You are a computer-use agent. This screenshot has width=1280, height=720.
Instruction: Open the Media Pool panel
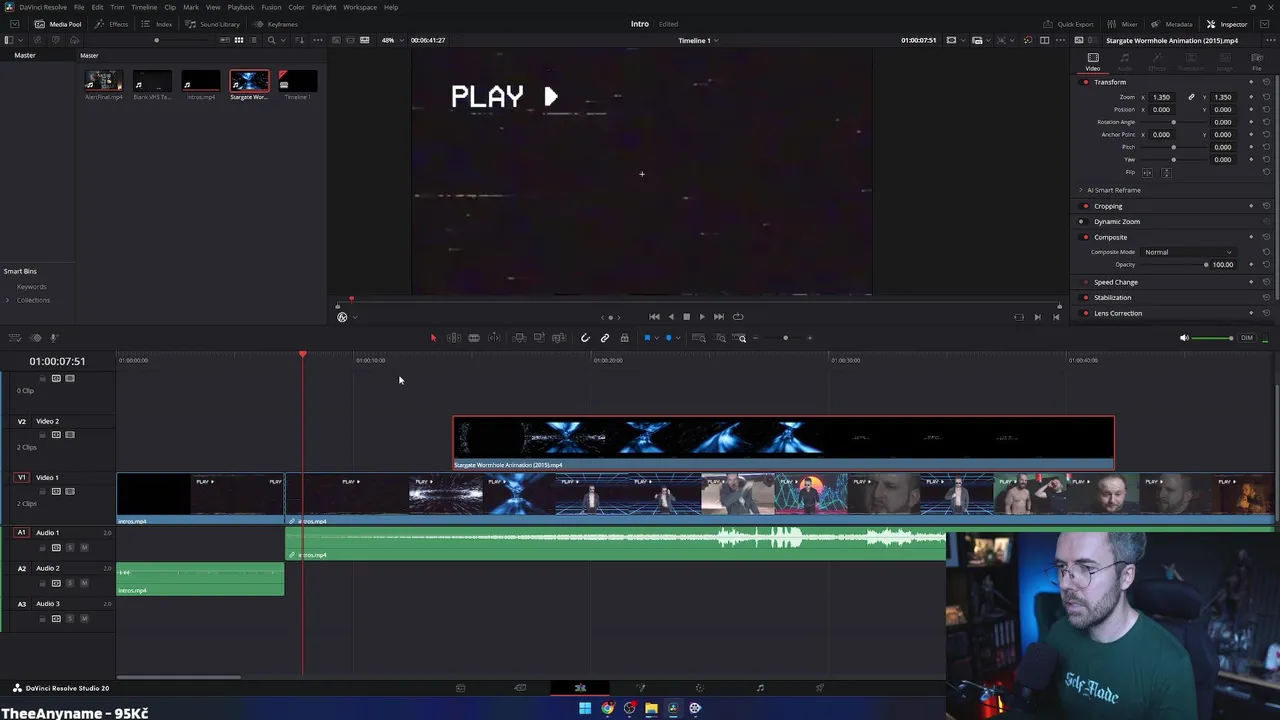pos(58,24)
